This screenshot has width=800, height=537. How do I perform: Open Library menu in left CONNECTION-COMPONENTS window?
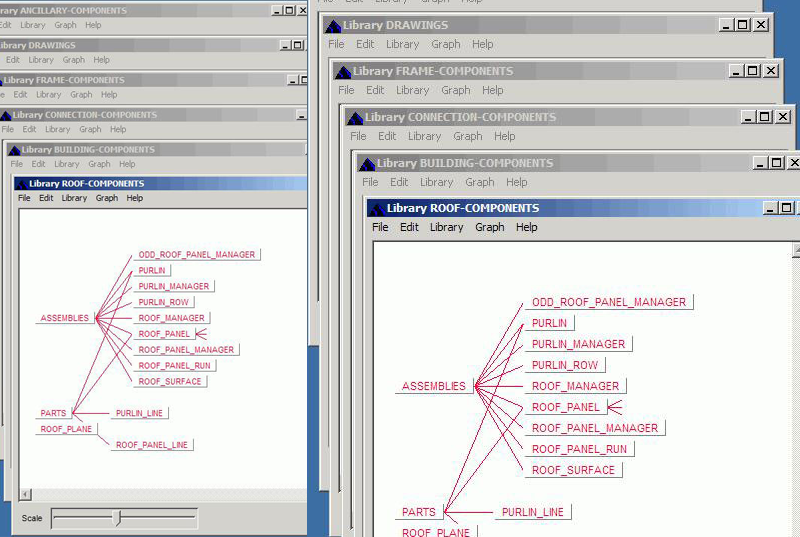[x=58, y=130]
